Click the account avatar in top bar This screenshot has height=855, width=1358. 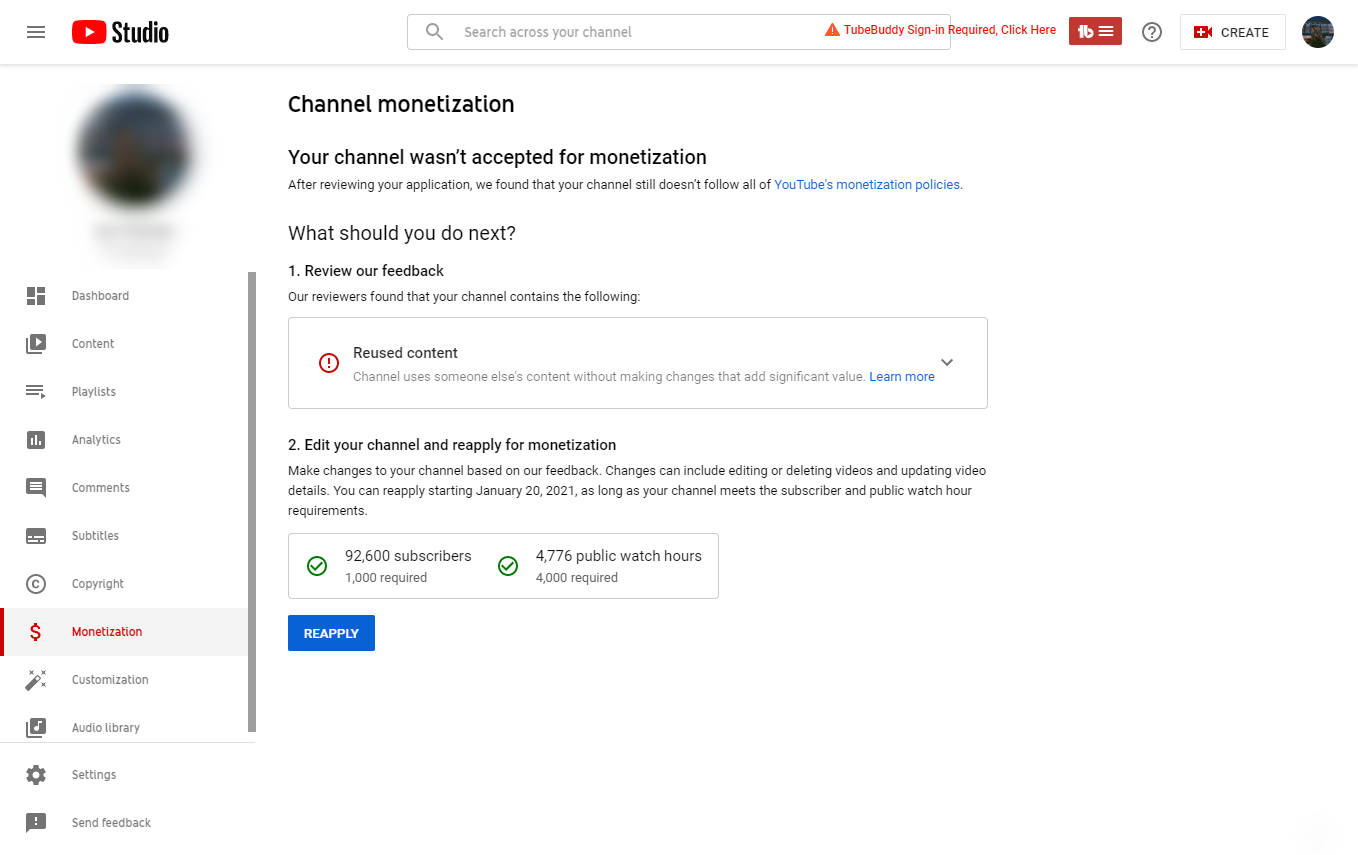[x=1318, y=32]
